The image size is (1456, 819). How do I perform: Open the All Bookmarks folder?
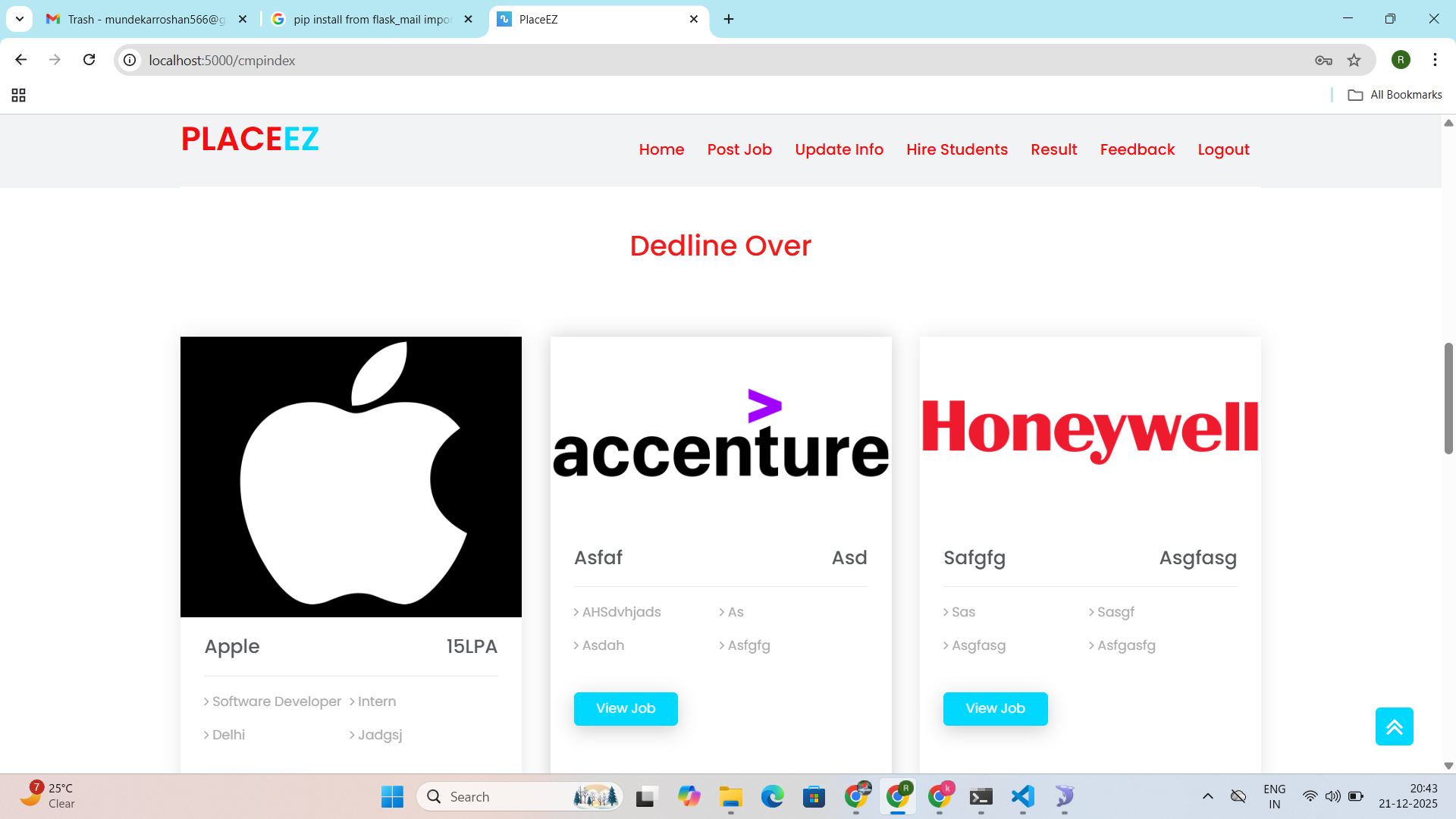(x=1395, y=95)
